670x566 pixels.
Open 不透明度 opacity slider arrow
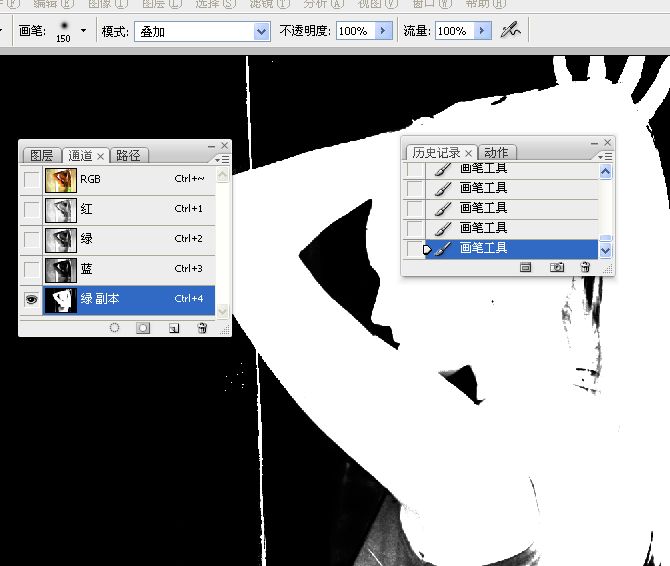pos(383,31)
